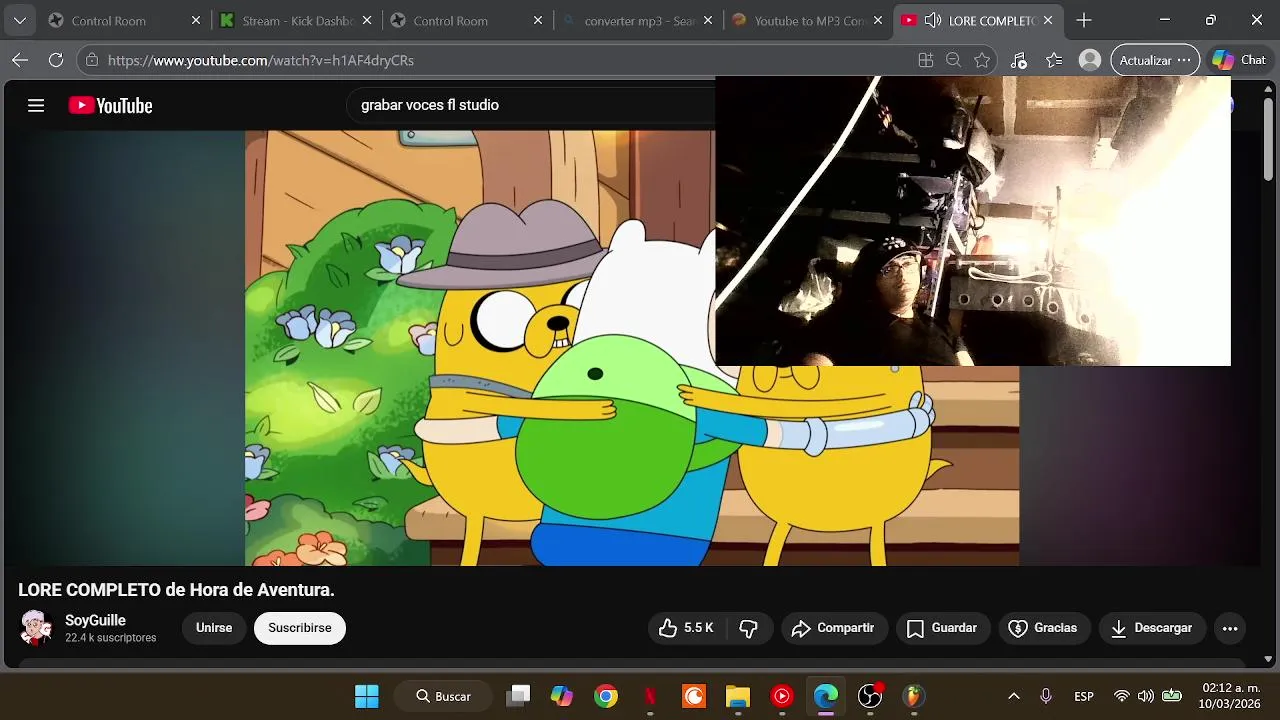
Task: Open FL Studio on taskbar
Action: [x=914, y=696]
